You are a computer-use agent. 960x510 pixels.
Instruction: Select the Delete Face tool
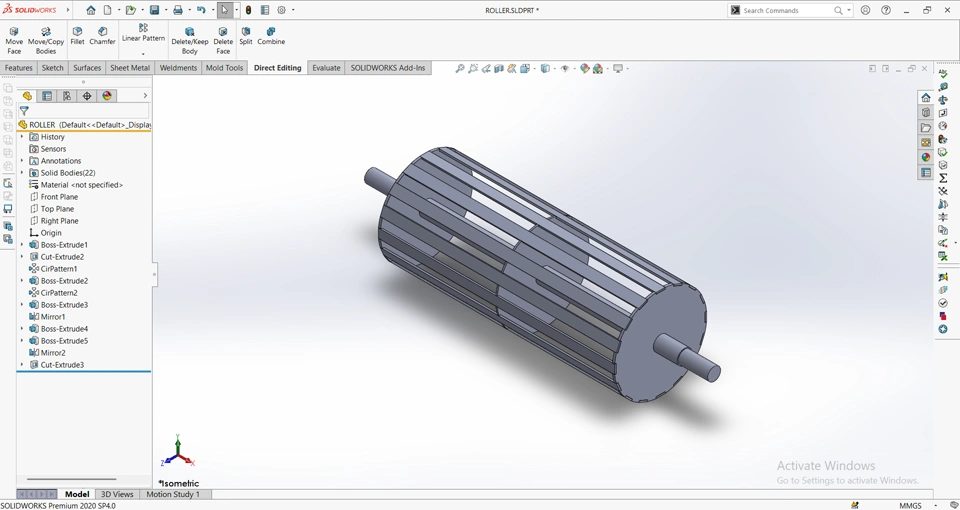[x=223, y=40]
